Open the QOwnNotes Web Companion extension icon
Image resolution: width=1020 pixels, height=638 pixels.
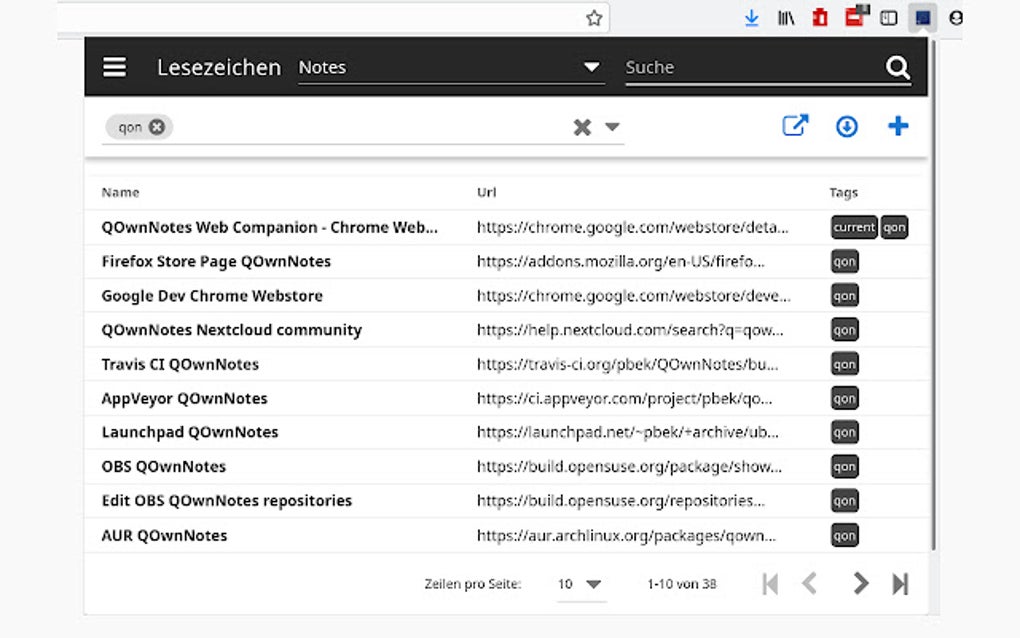[921, 17]
